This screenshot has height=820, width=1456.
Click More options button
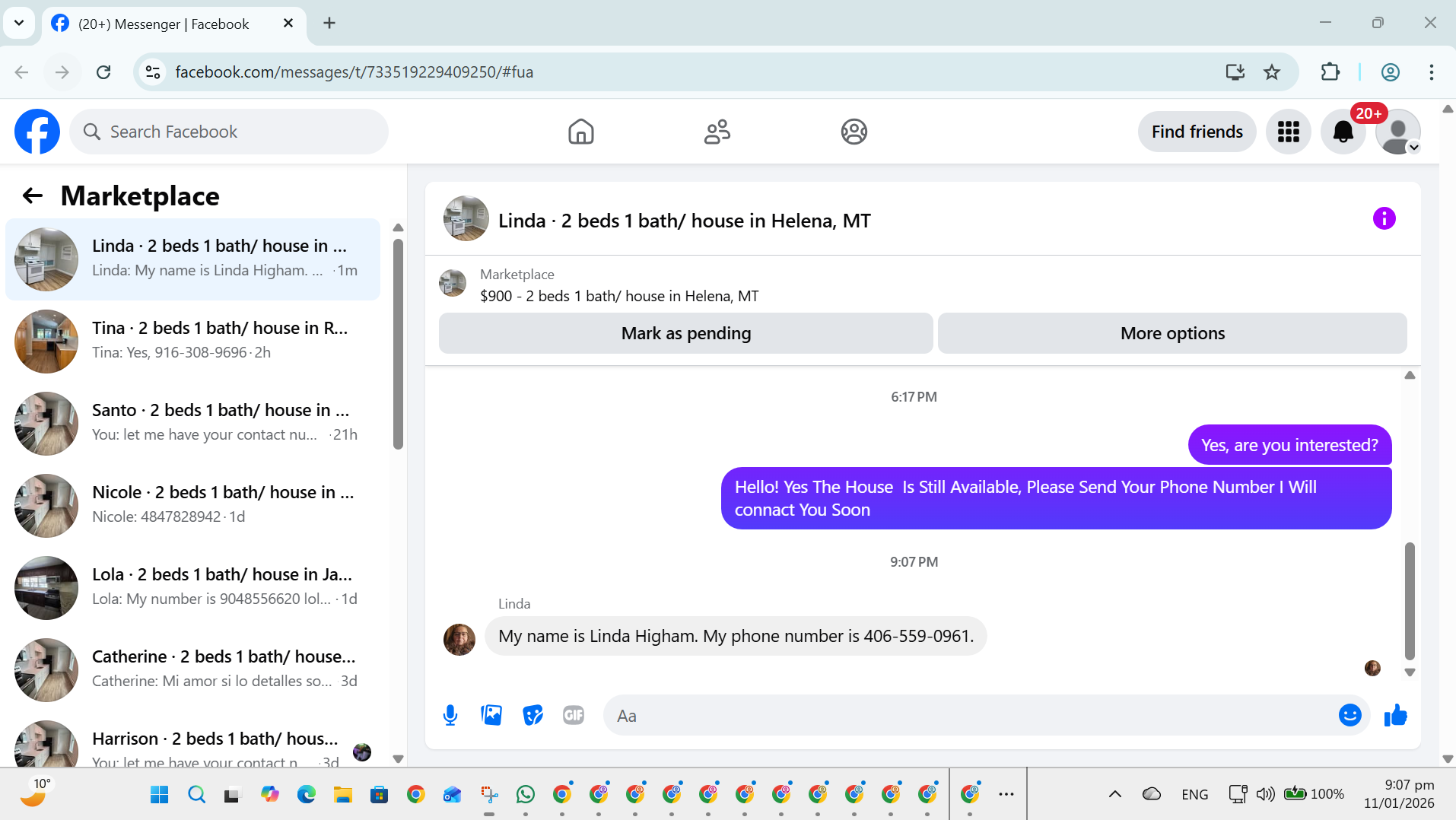pos(1172,333)
